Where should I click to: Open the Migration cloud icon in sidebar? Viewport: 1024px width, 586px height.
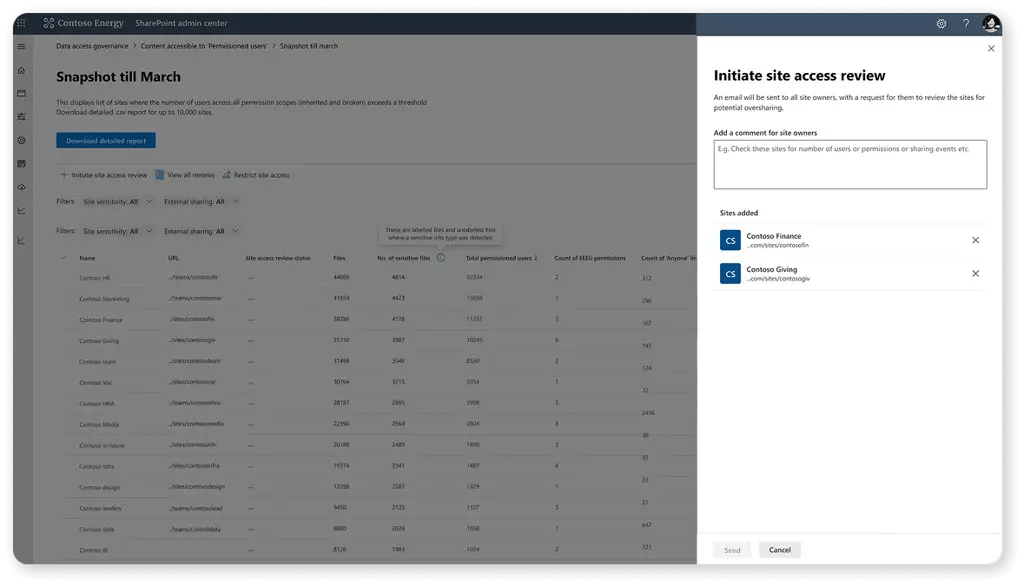tap(22, 187)
